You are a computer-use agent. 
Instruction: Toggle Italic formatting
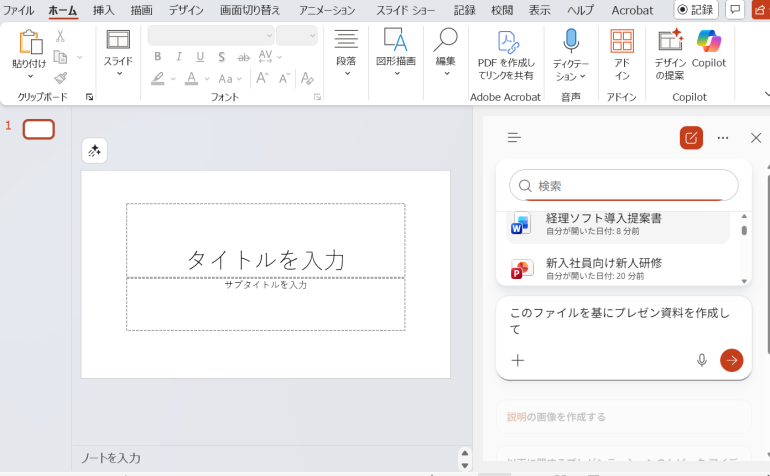click(179, 57)
